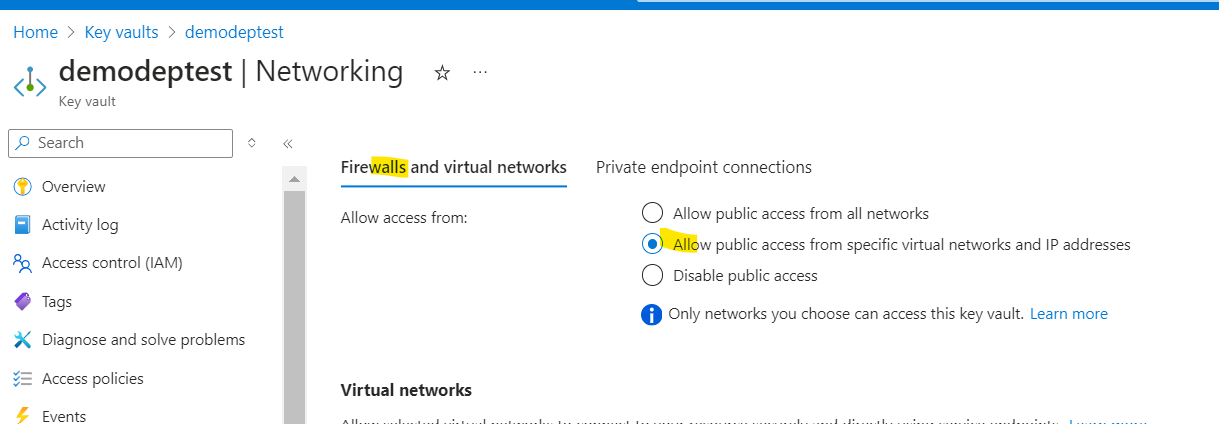Navigate to Key vaults breadcrumb
Screen dimensions: 1219x424
pyautogui.click(x=121, y=32)
